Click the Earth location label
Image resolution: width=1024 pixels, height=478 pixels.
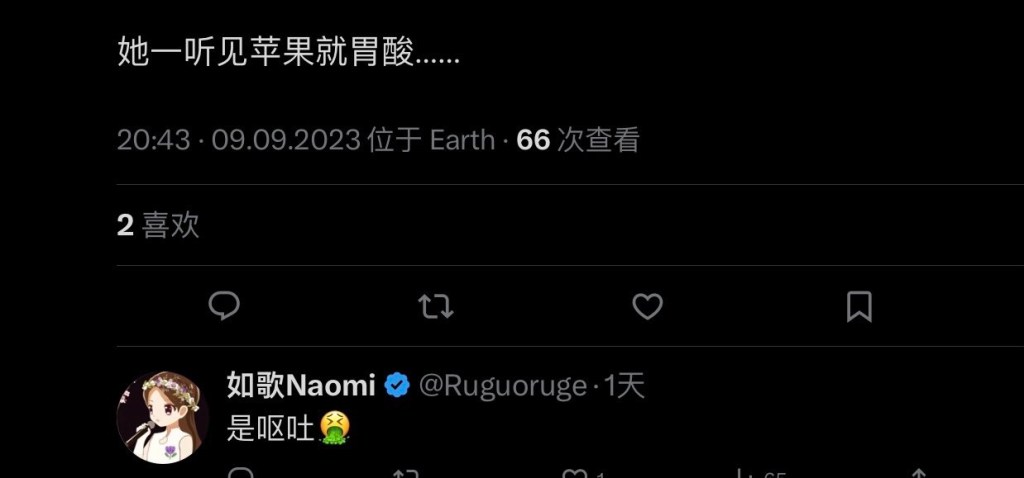(462, 140)
